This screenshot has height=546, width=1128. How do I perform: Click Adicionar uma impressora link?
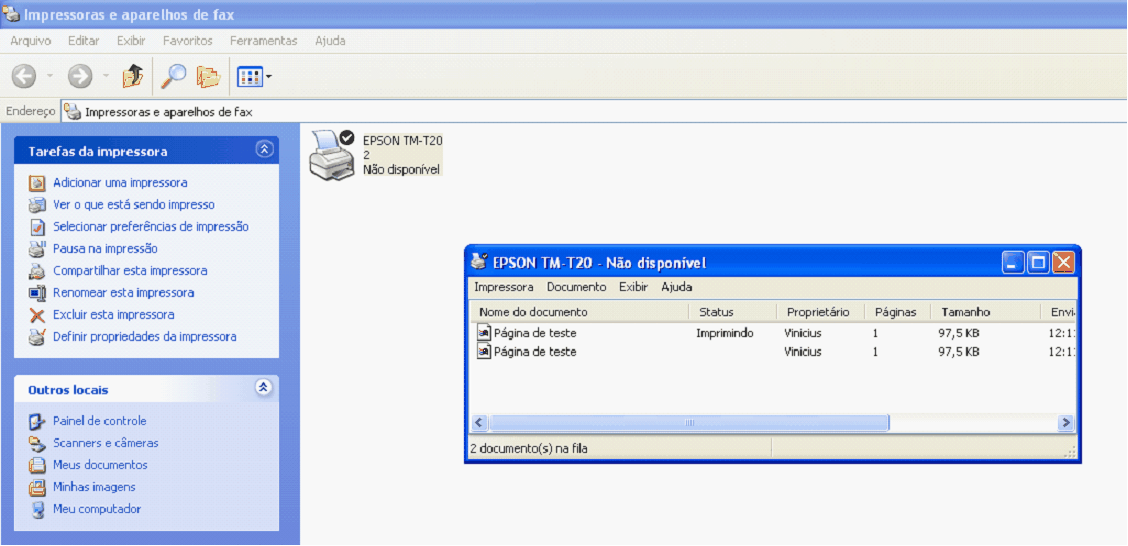point(119,183)
